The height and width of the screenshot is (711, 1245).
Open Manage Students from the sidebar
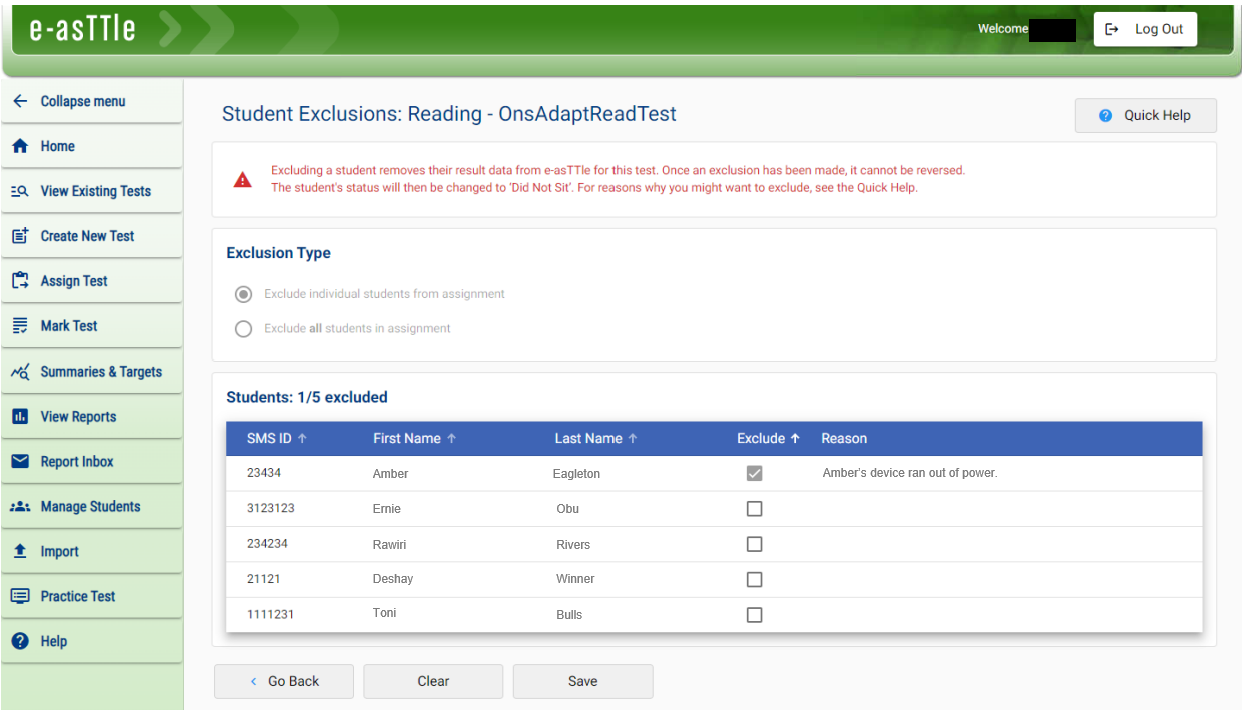pyautogui.click(x=21, y=506)
